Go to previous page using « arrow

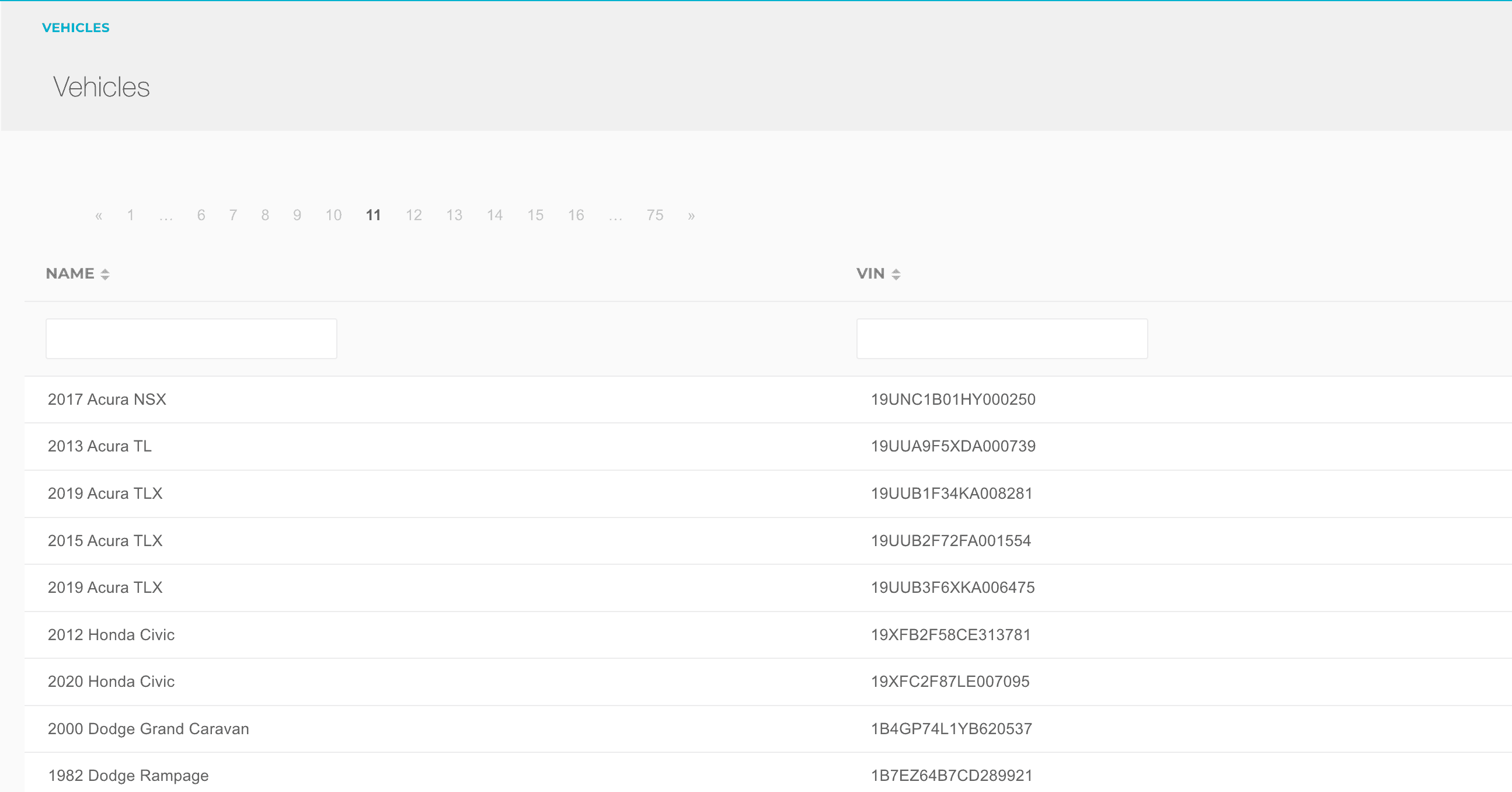point(99,216)
